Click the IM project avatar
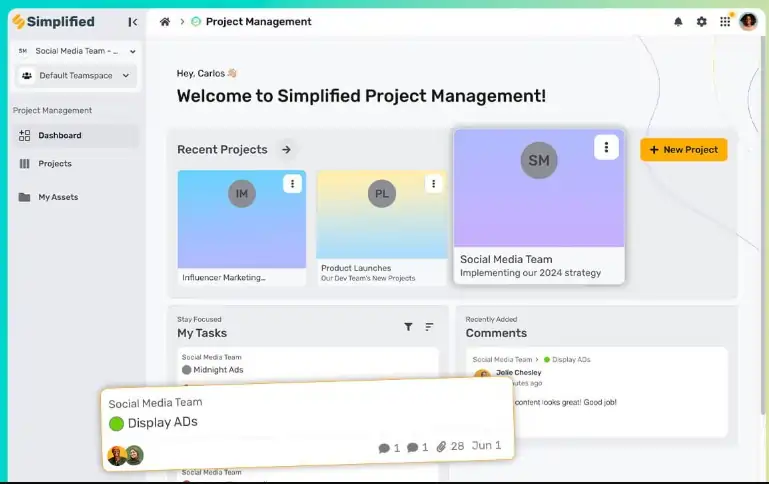Screen dimensions: 769x484 point(242,194)
